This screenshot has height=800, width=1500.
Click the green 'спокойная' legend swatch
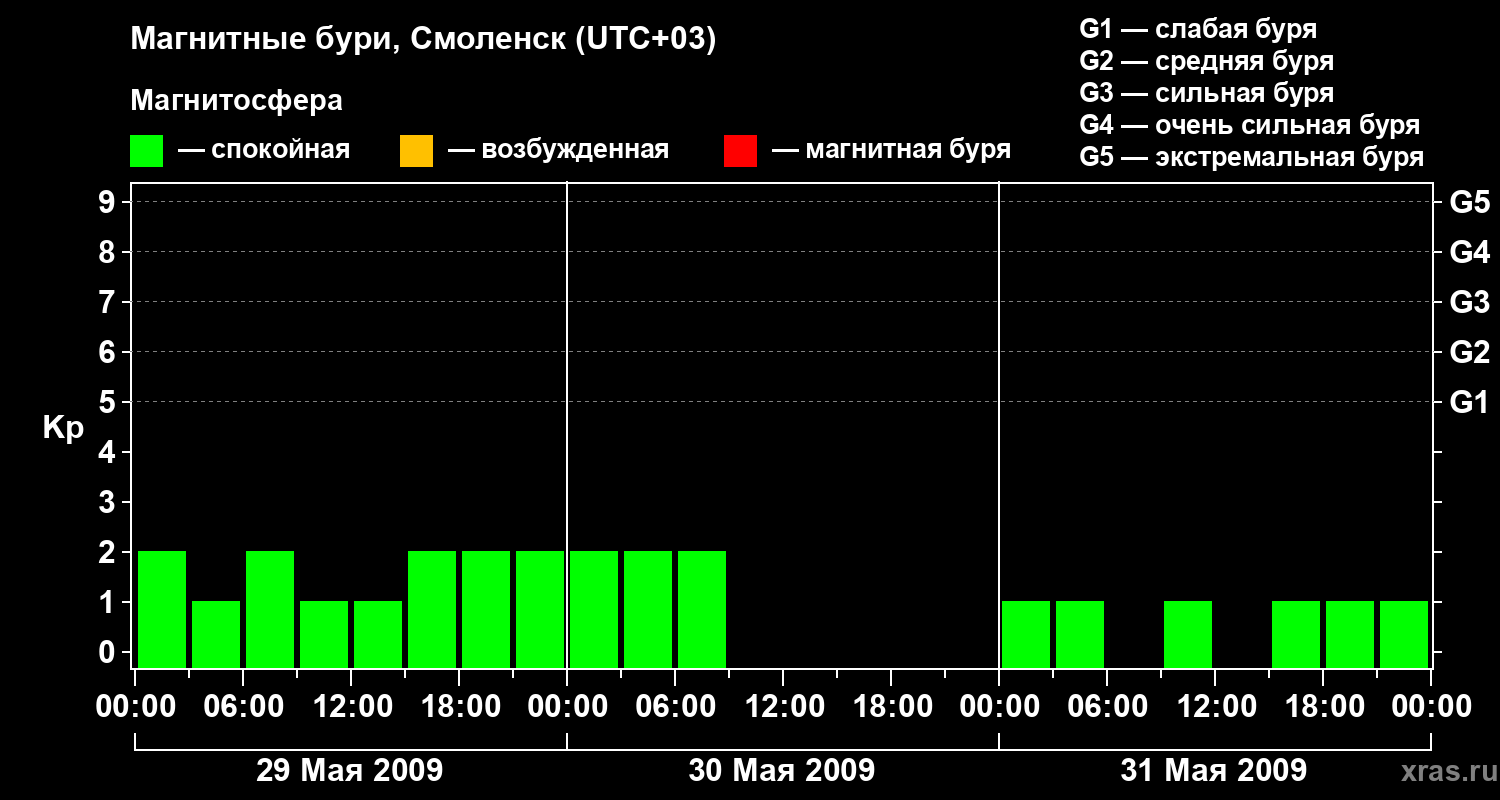pyautogui.click(x=146, y=151)
